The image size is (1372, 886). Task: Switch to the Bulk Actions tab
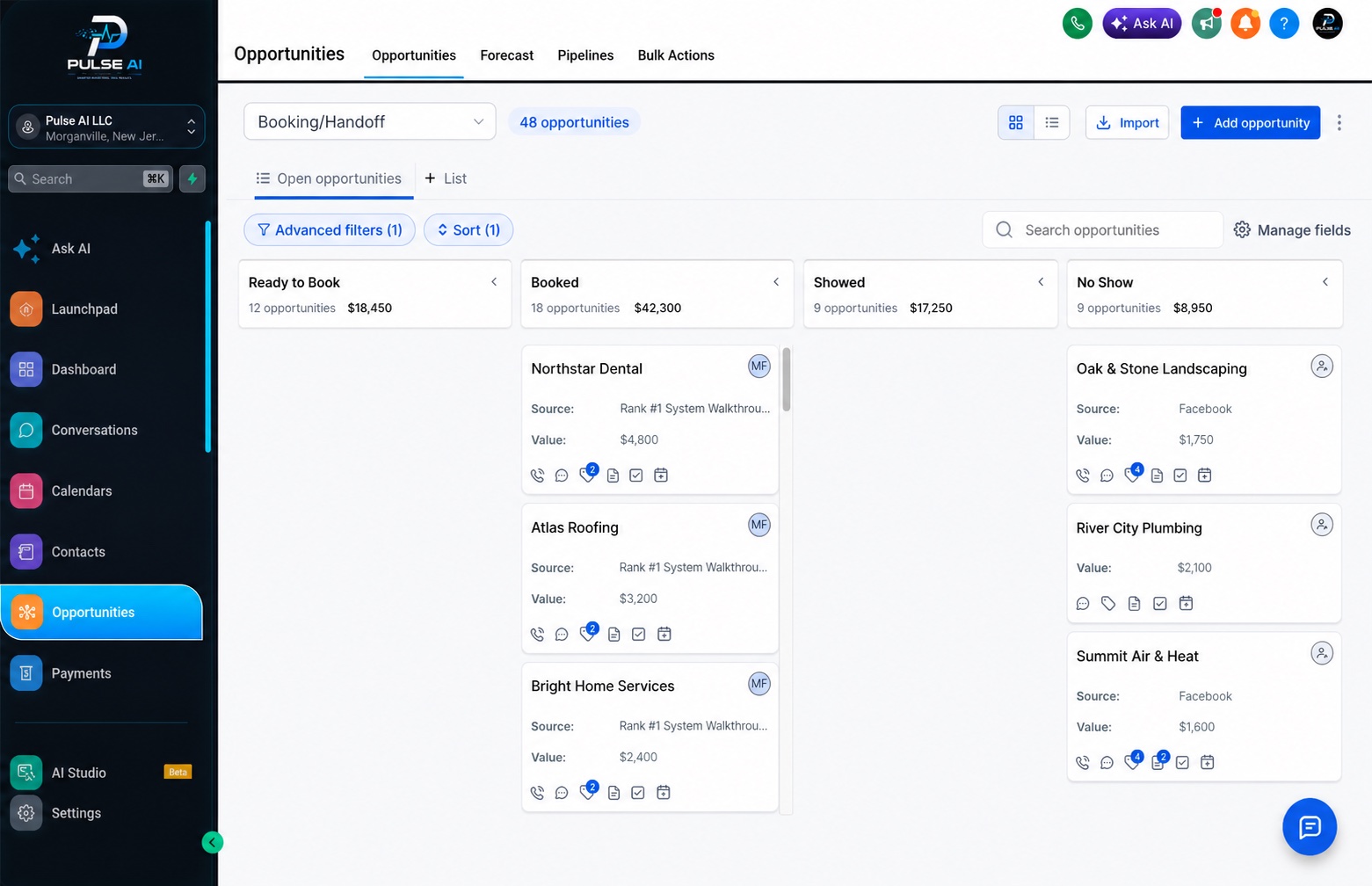pos(676,55)
